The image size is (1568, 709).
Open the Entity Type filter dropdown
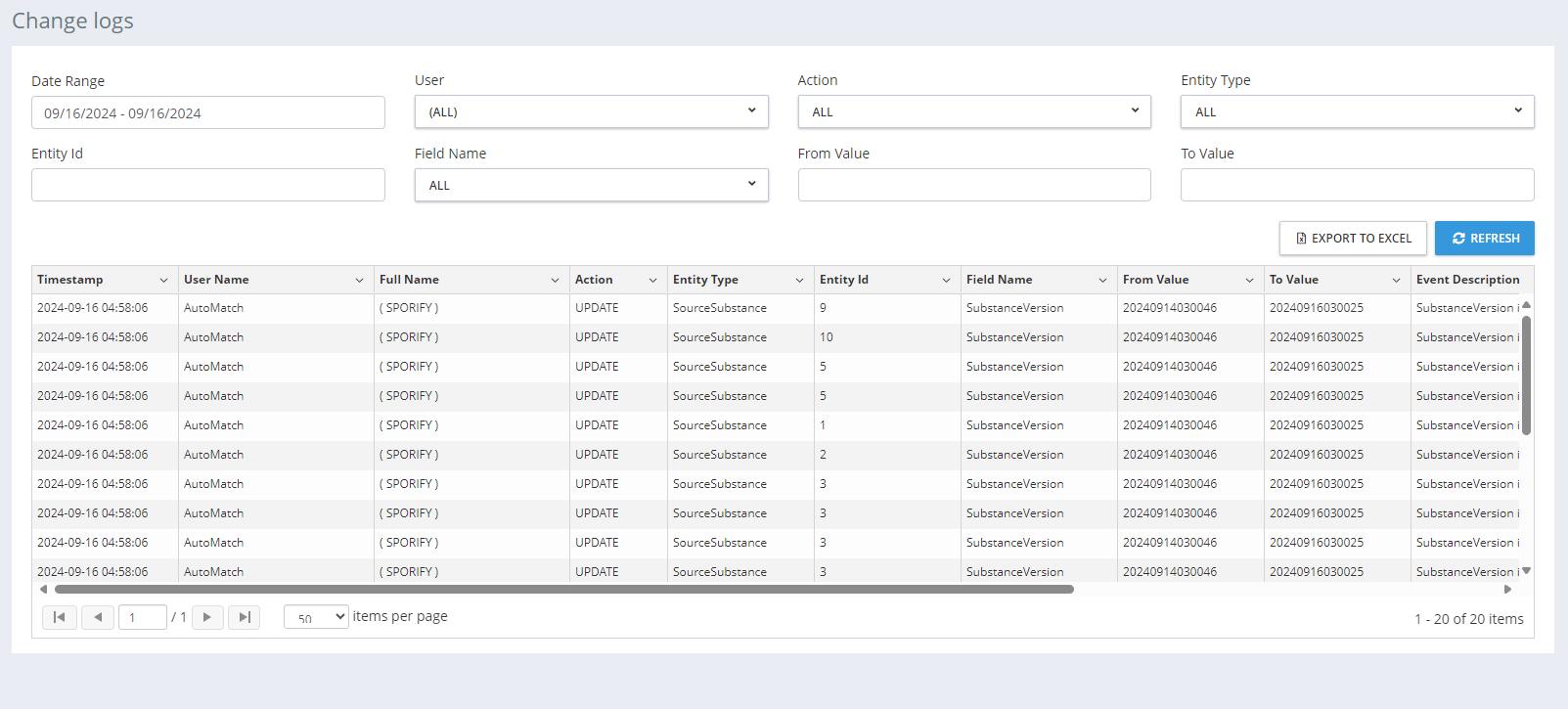pyautogui.click(x=1357, y=111)
